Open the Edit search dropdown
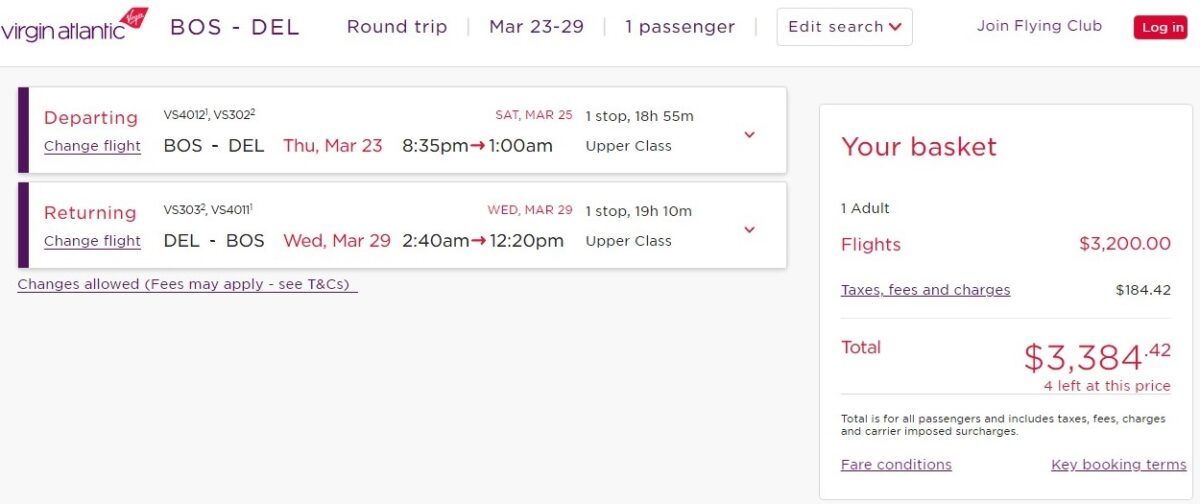 tap(844, 27)
